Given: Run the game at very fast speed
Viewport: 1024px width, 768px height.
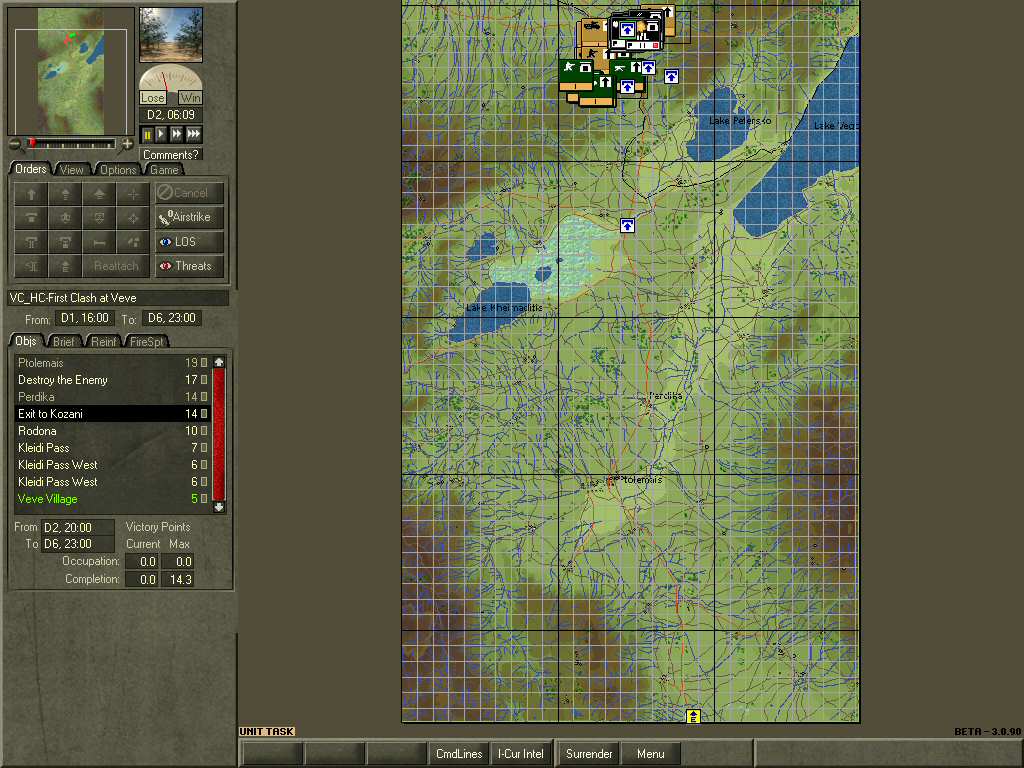Looking at the screenshot, I should pyautogui.click(x=193, y=134).
